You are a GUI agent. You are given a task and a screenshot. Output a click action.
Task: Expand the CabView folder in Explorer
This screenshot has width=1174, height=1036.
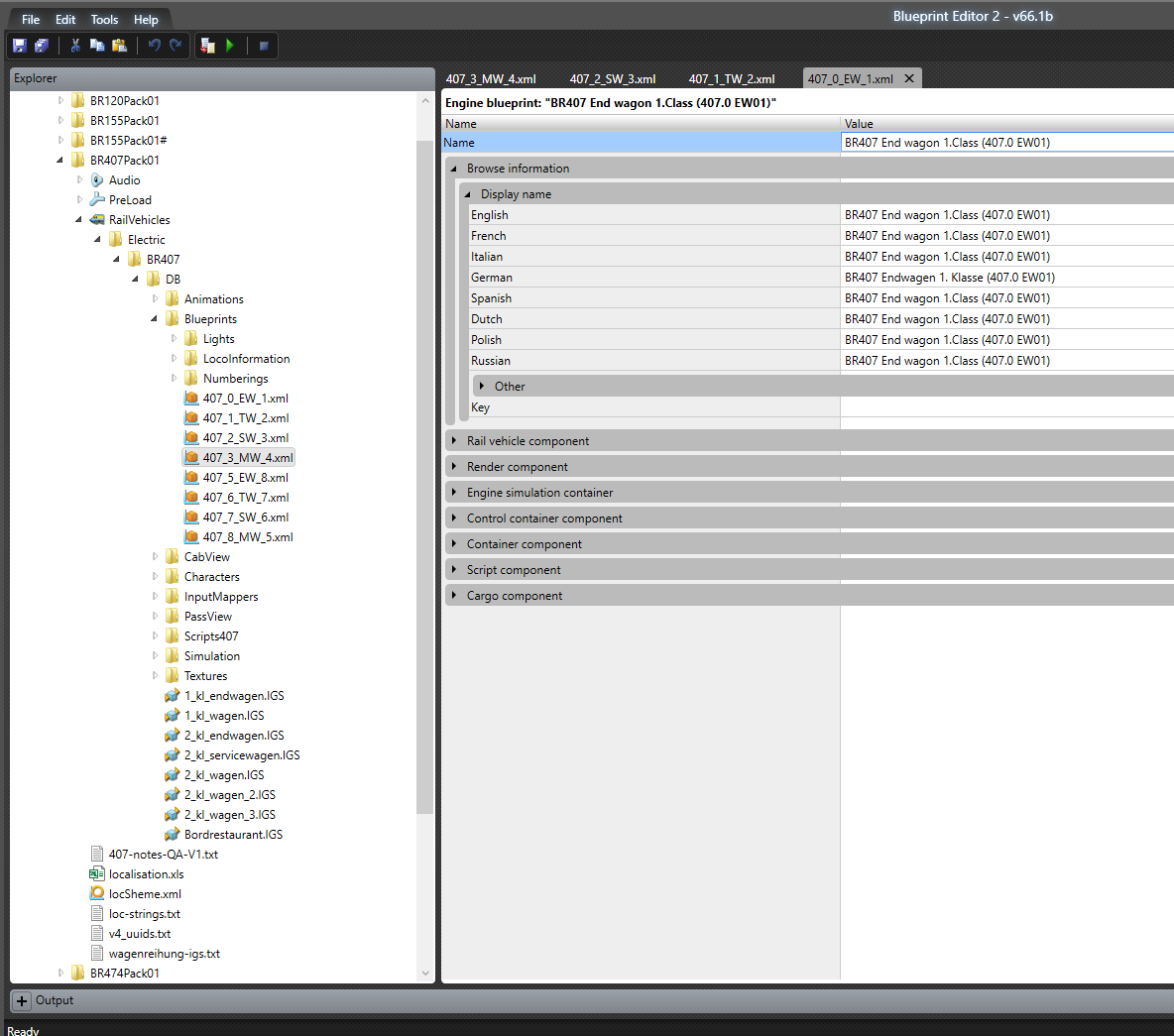(x=155, y=557)
